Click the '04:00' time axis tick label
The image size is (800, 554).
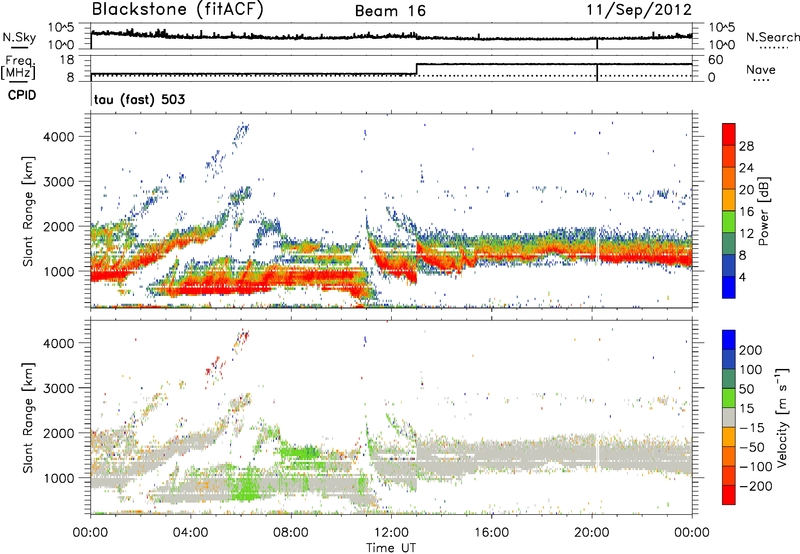(x=190, y=533)
